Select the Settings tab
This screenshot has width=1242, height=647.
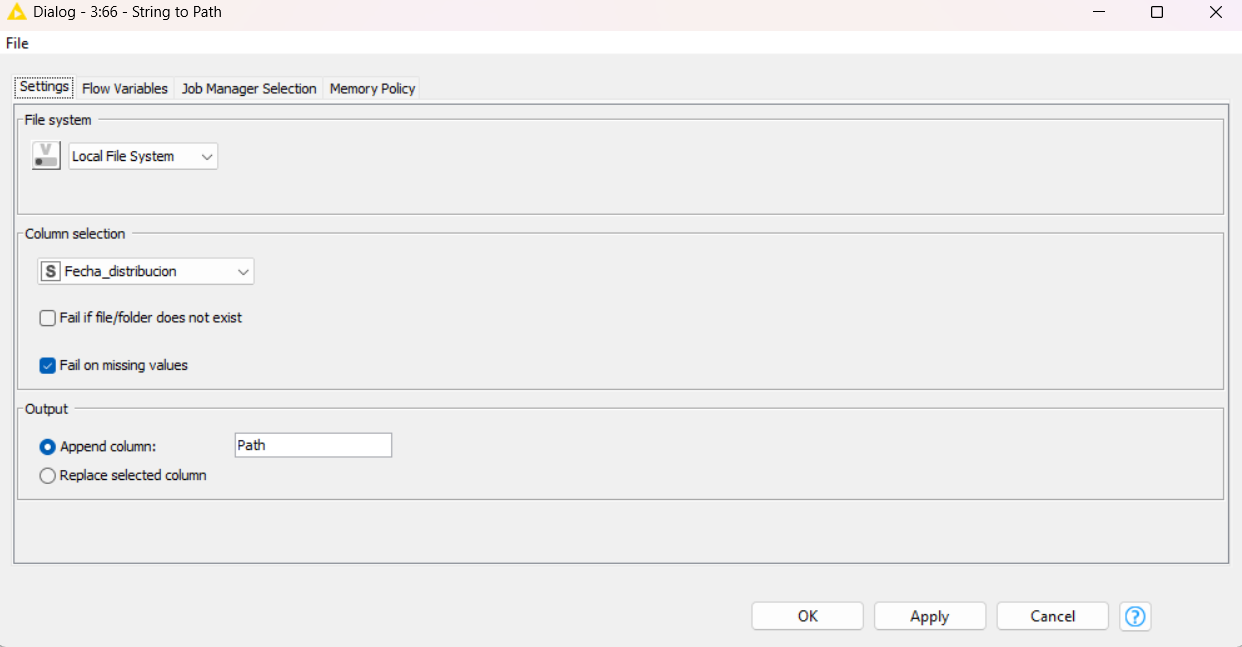tap(44, 87)
